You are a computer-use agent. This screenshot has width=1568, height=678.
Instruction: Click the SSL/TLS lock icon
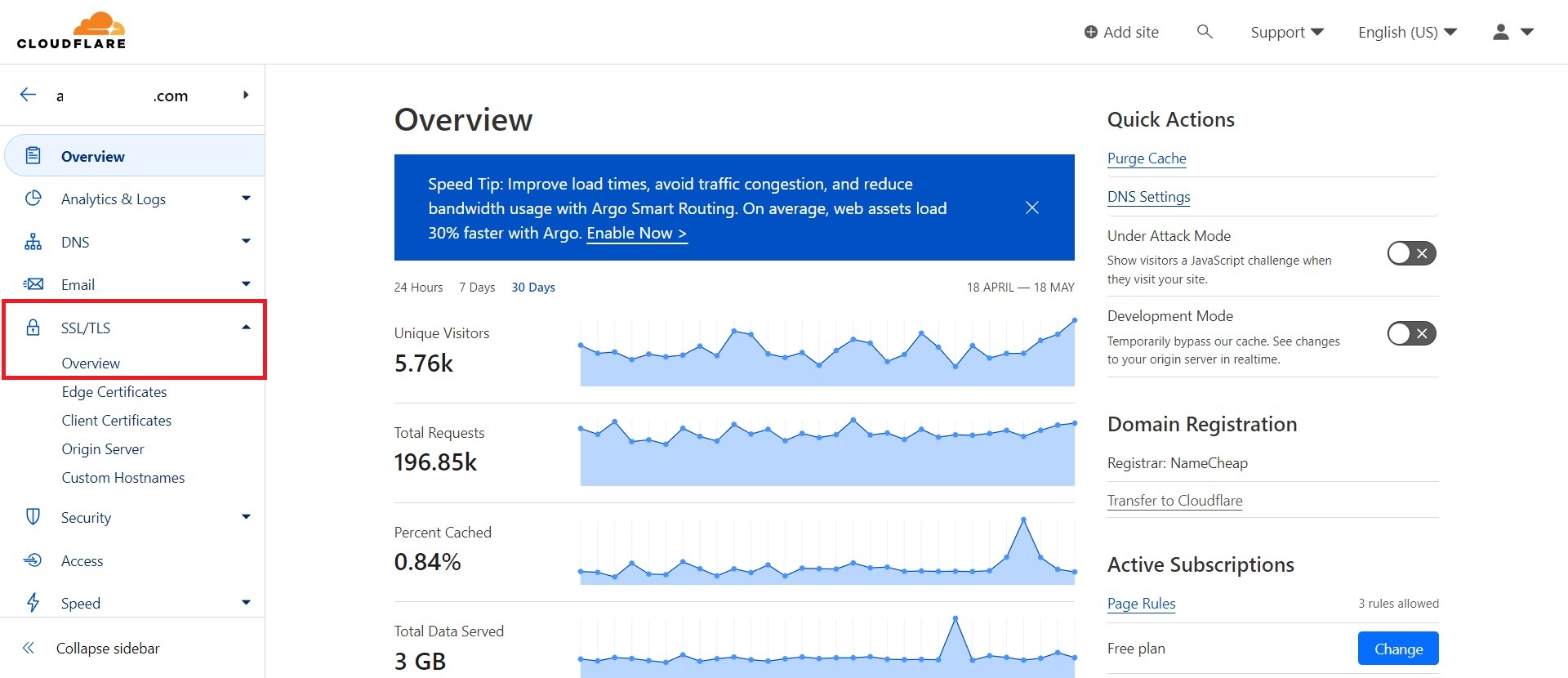(x=33, y=328)
